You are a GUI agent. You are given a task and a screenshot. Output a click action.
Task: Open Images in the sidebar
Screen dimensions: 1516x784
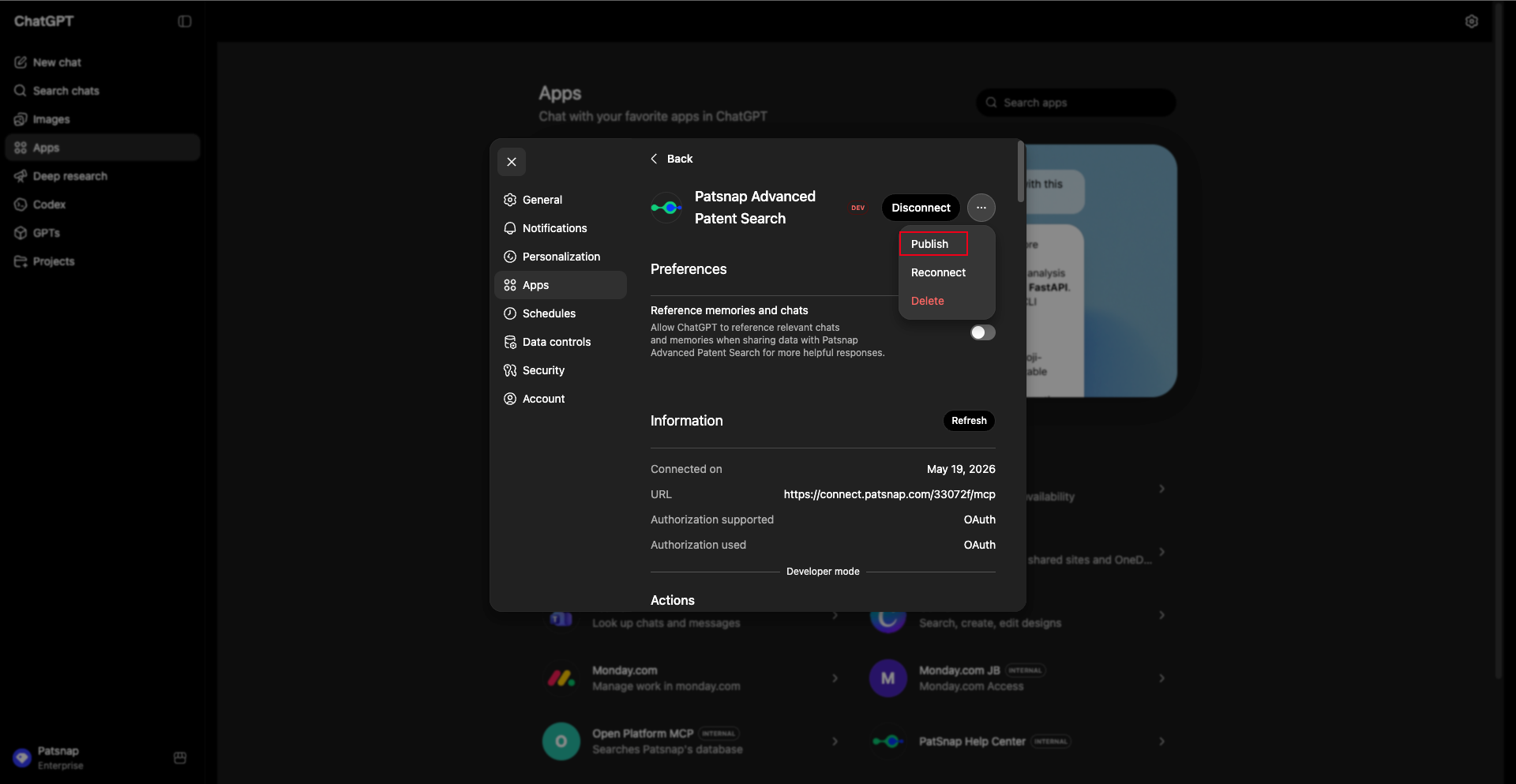point(103,119)
